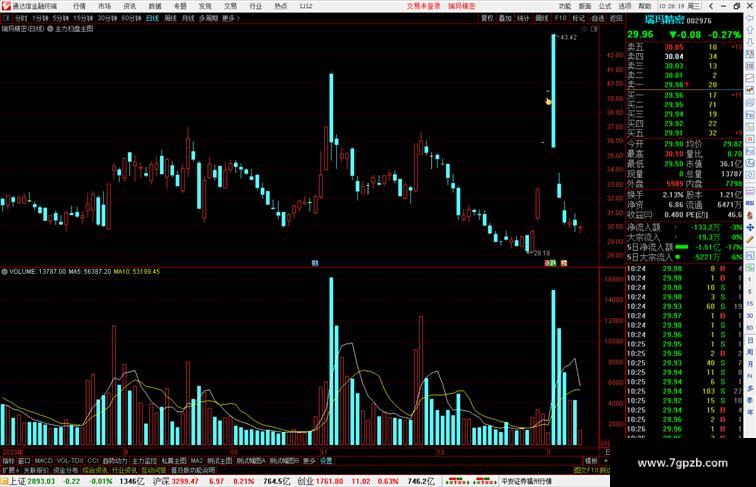Click the 叠加 overlay button

pos(505,18)
